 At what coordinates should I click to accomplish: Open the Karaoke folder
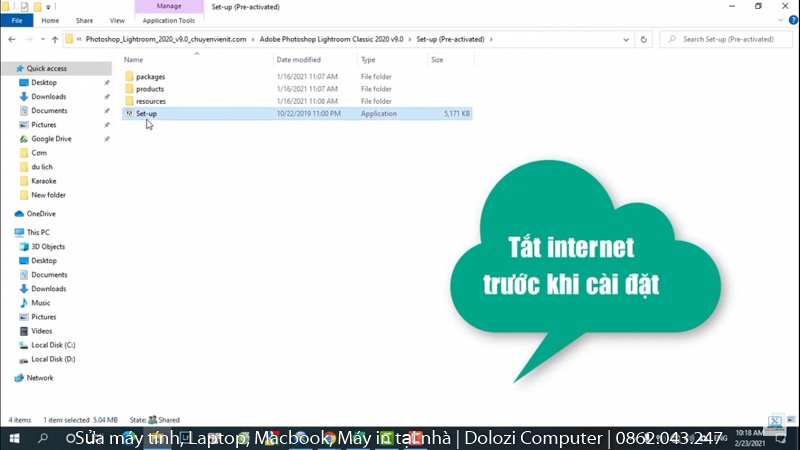43,181
